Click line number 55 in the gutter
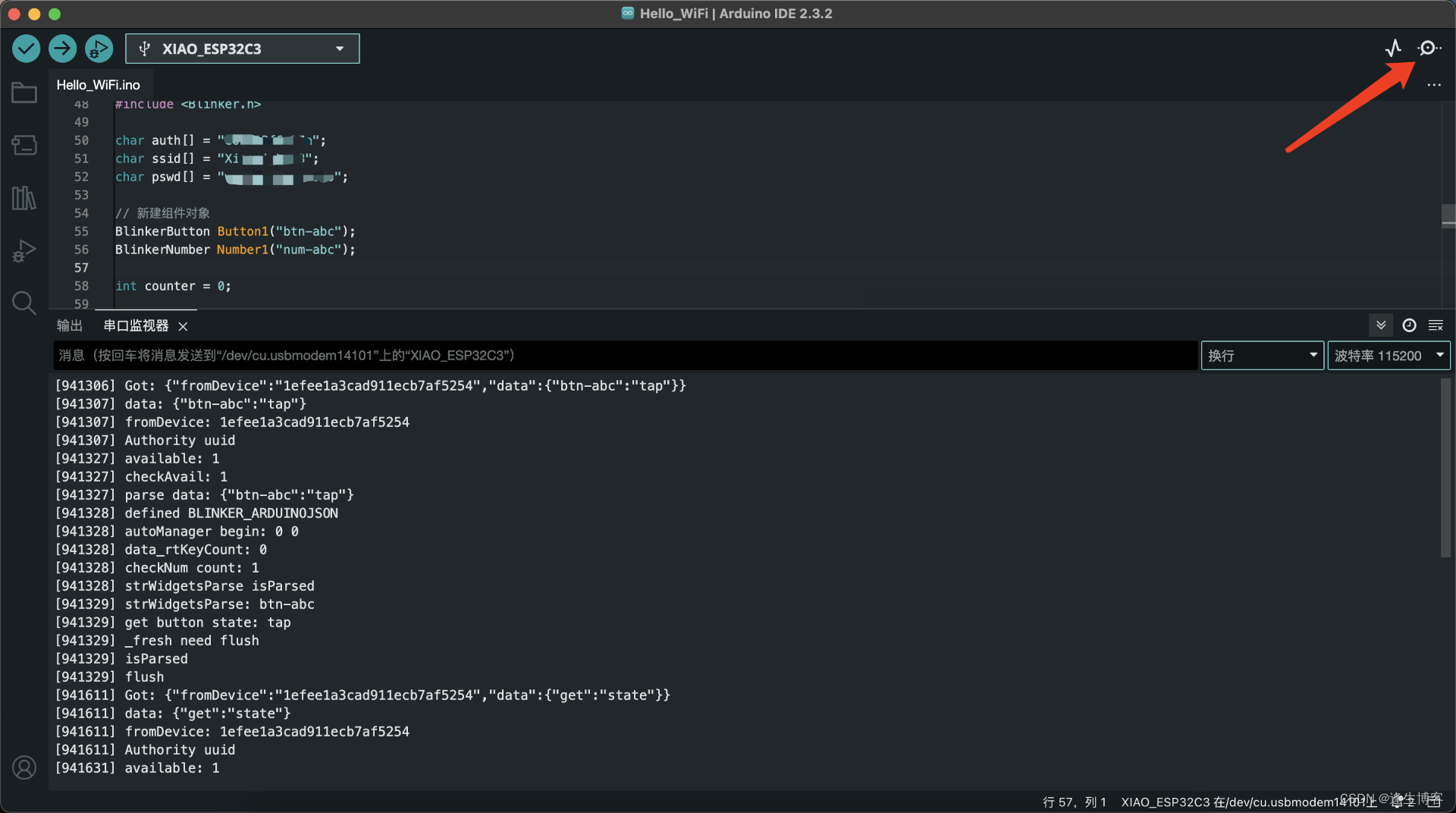This screenshot has height=813, width=1456. click(x=81, y=231)
